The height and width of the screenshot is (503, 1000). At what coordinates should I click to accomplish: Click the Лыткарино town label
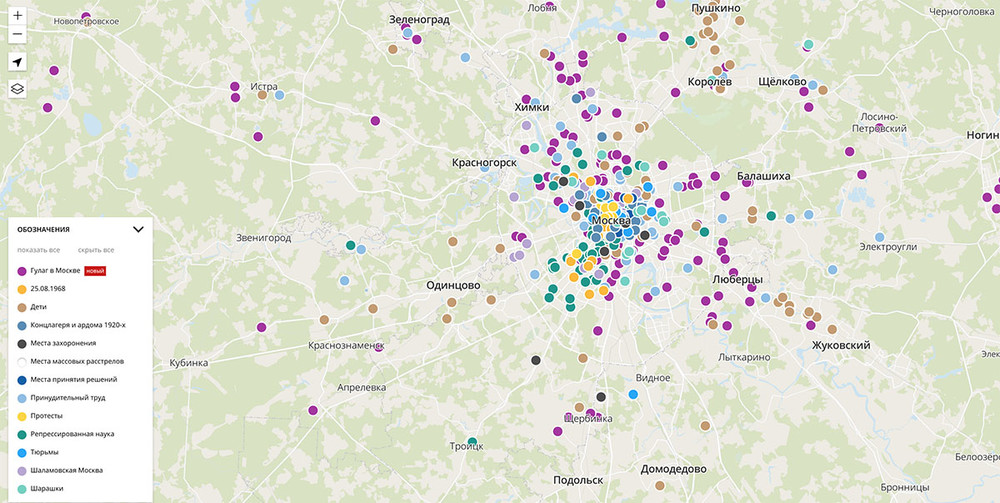click(744, 358)
